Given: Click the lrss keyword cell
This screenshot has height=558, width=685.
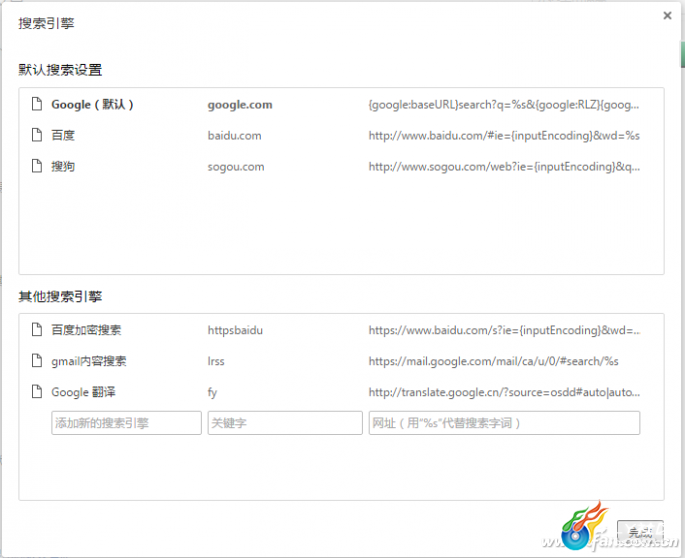Looking at the screenshot, I should (x=216, y=361).
